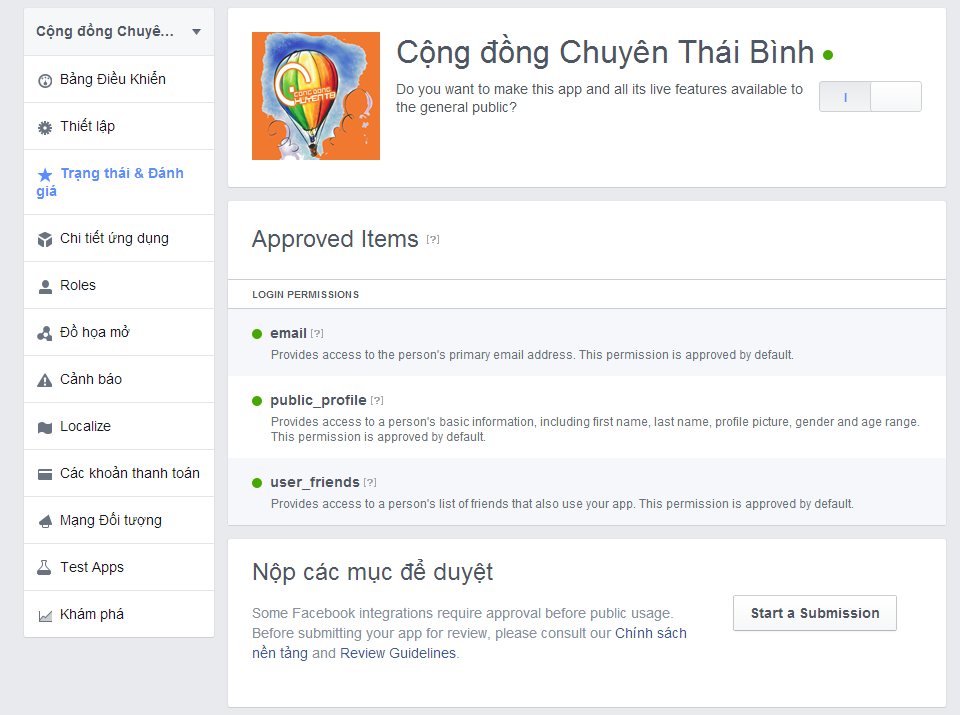960x715 pixels.
Task: Follow the Review Guidelines link
Action: 397,653
